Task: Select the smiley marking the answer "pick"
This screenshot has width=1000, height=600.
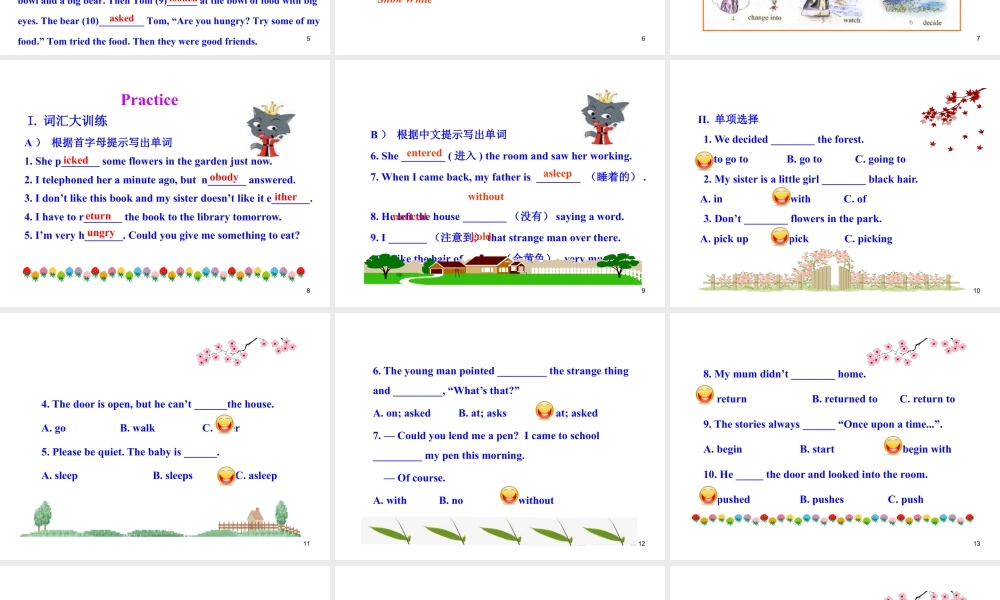Action: [780, 237]
